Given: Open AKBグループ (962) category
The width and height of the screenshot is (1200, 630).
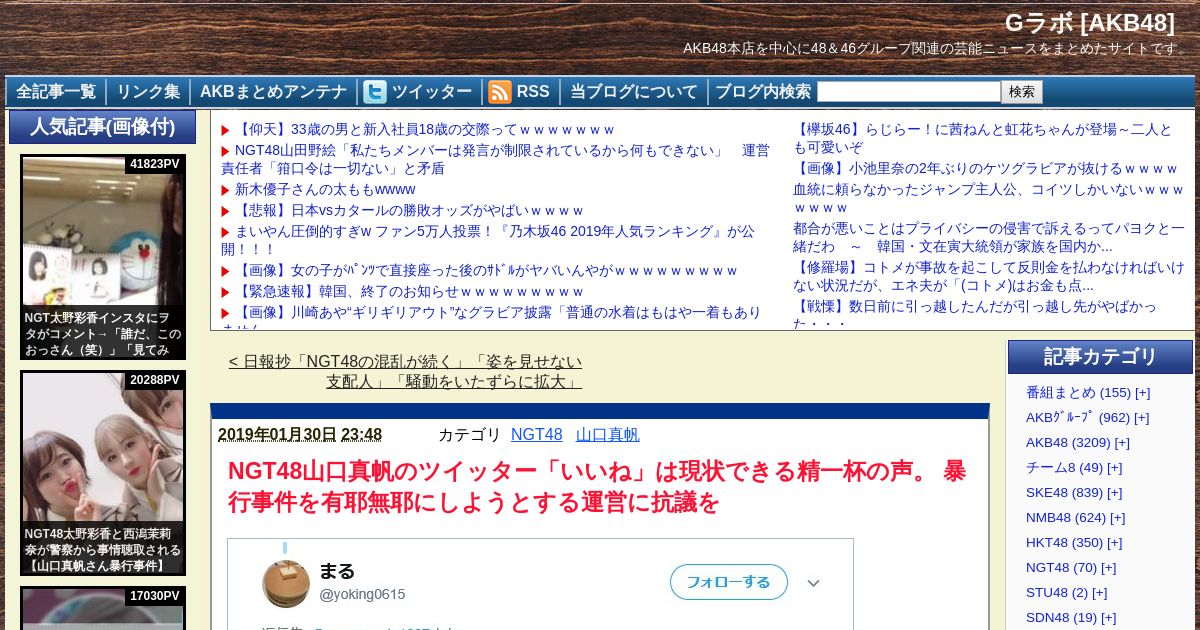Looking at the screenshot, I should click(1077, 417).
